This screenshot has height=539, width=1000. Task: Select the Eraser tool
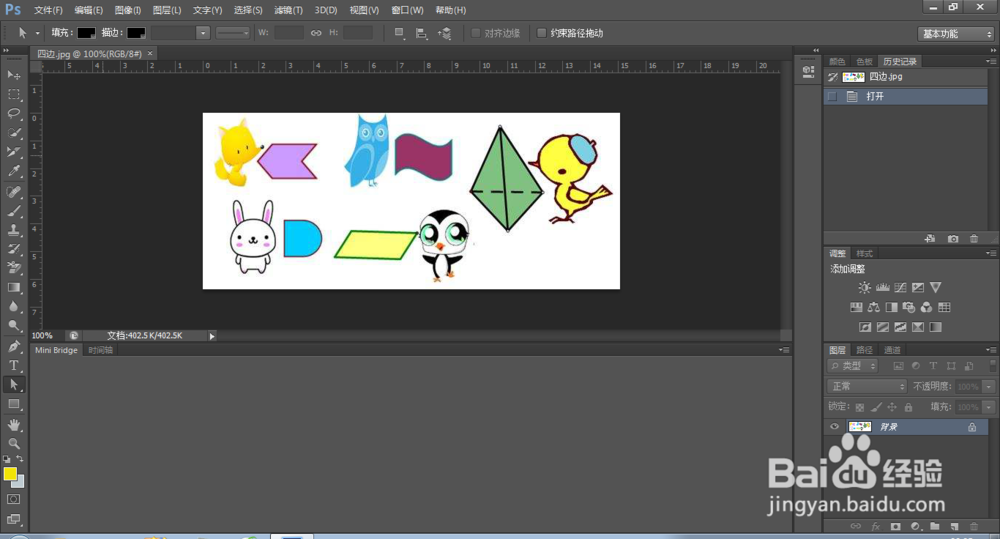tap(13, 269)
